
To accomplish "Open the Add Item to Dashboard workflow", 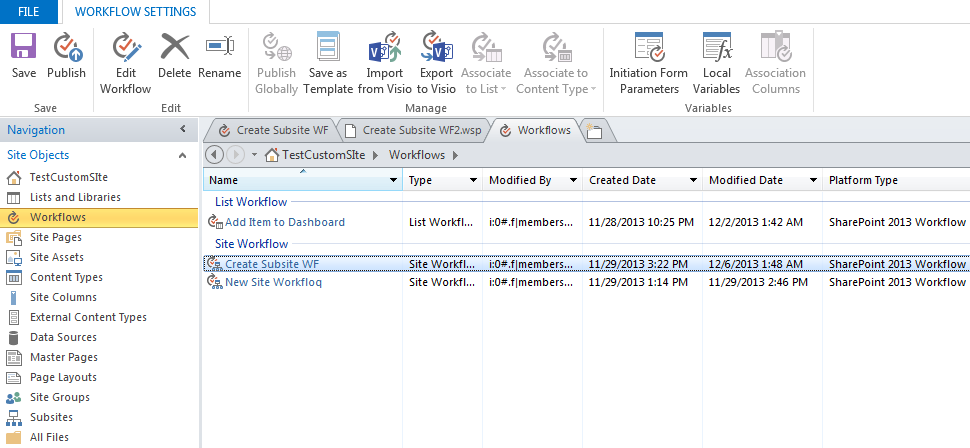I will [285, 222].
